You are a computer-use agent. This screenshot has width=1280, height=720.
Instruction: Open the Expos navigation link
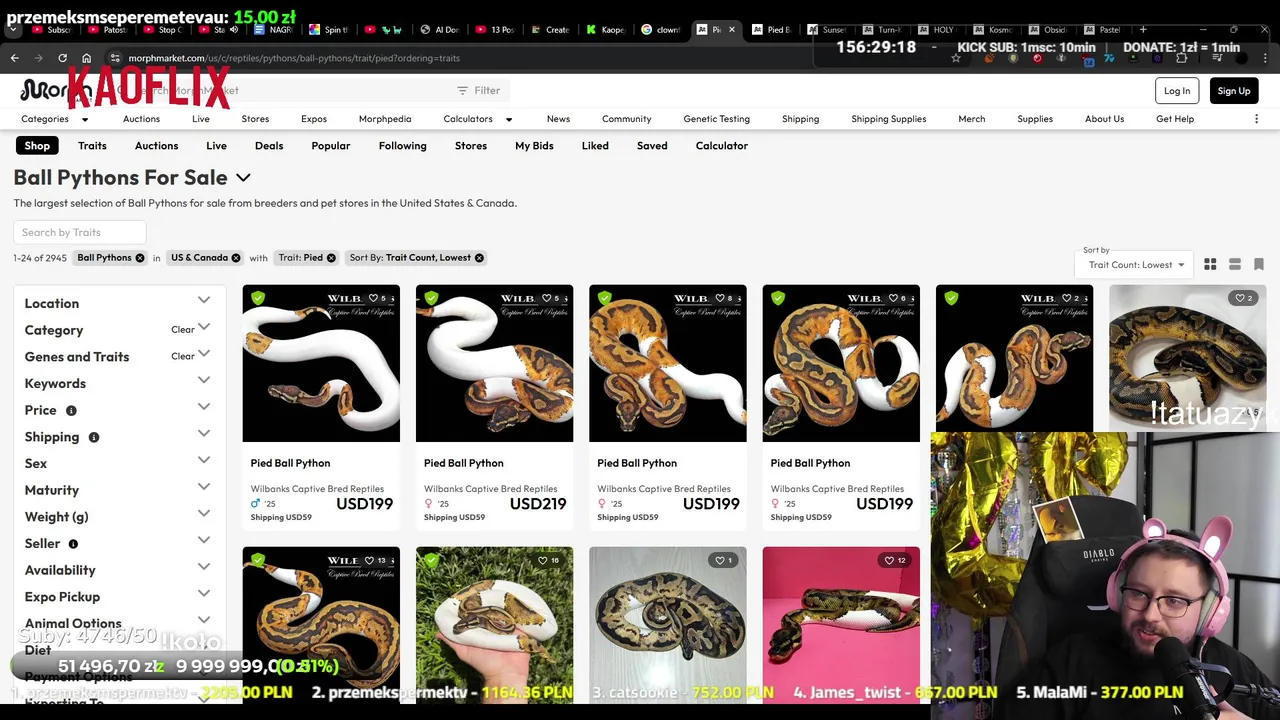[314, 119]
